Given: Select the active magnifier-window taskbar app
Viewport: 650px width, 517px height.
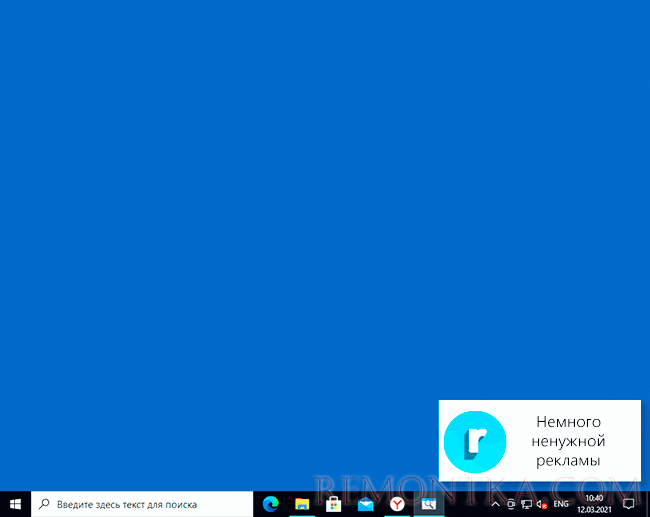Looking at the screenshot, I should tap(429, 504).
